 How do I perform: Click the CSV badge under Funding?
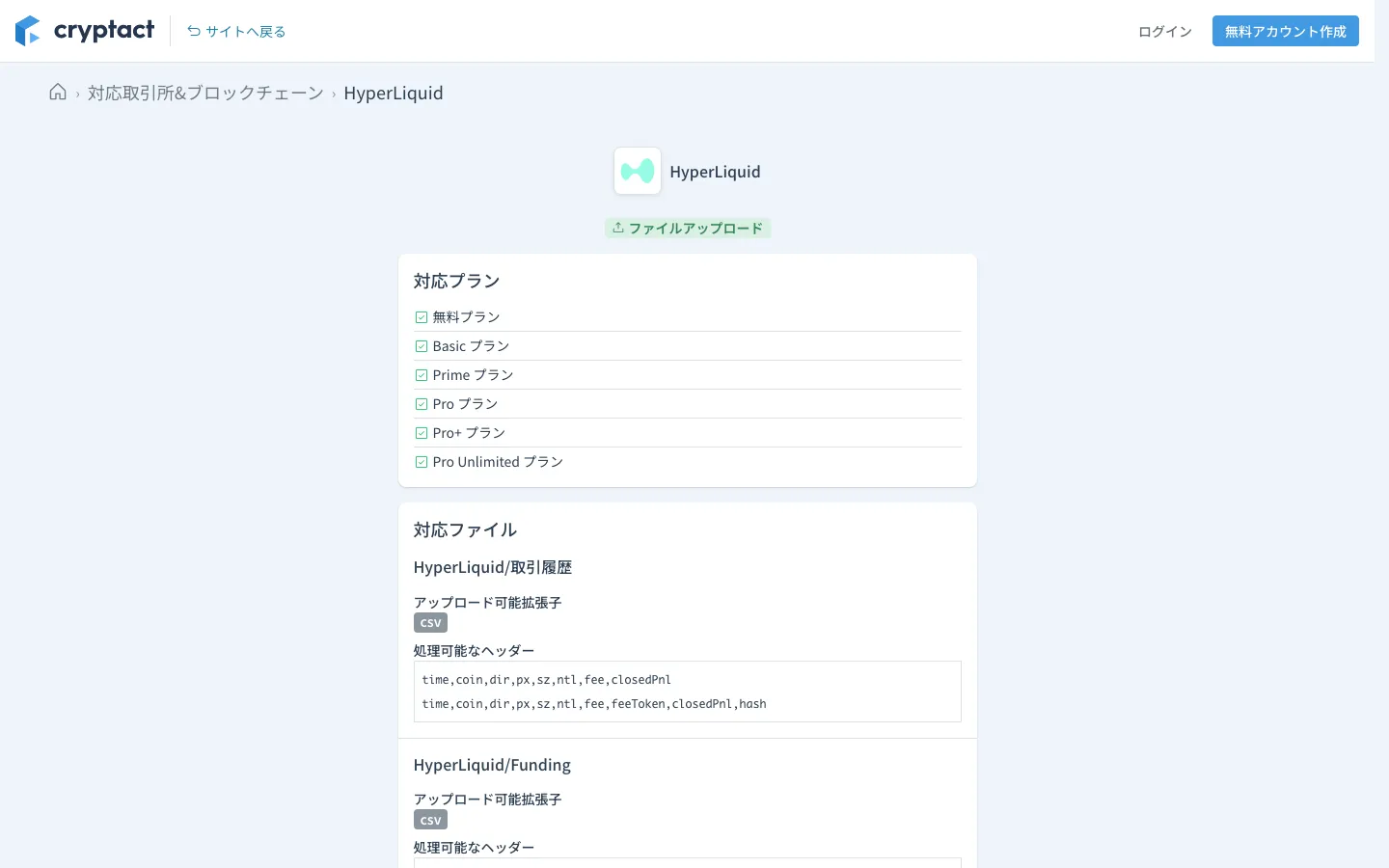tap(430, 820)
